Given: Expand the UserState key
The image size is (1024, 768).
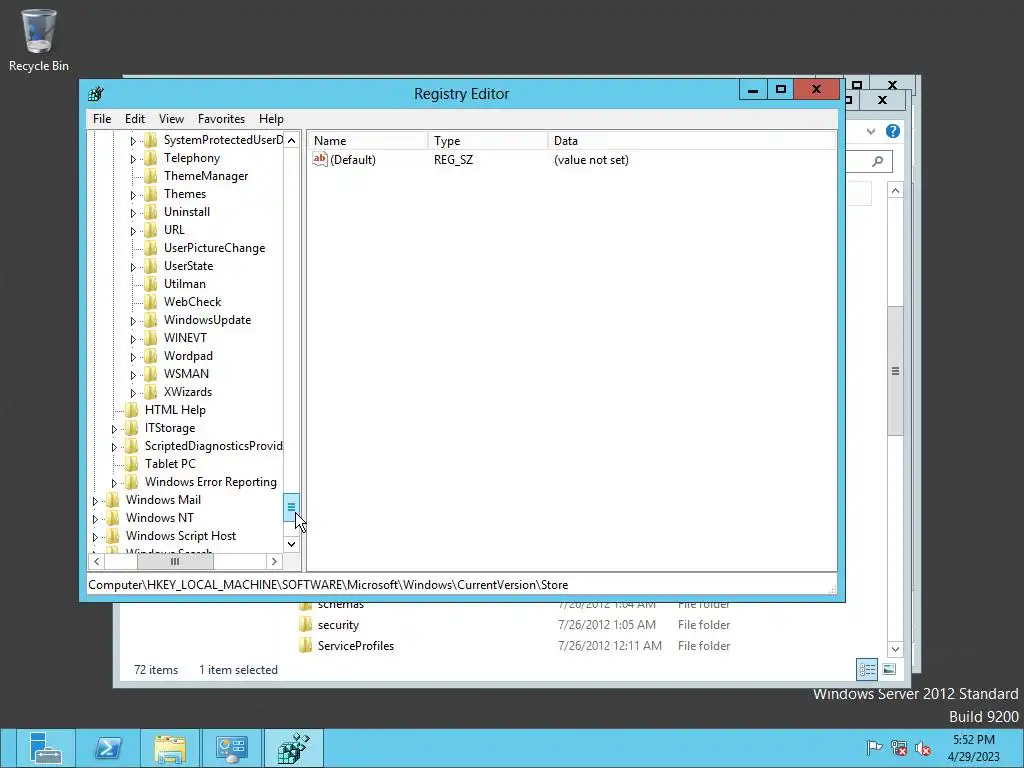Looking at the screenshot, I should coord(133,266).
